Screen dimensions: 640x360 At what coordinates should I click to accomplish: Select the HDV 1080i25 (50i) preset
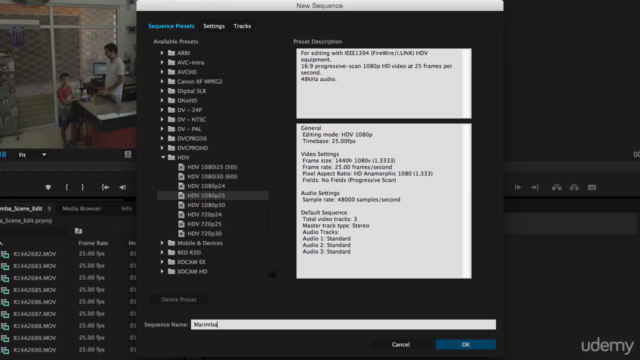click(212, 167)
